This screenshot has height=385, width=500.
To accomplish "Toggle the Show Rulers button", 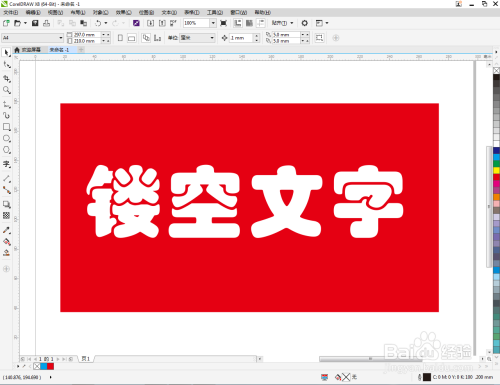I will click(x=238, y=23).
